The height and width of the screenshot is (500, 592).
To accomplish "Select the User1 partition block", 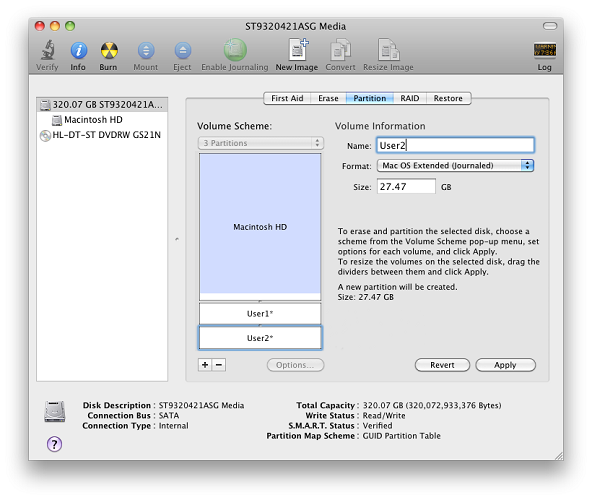I will pos(260,313).
